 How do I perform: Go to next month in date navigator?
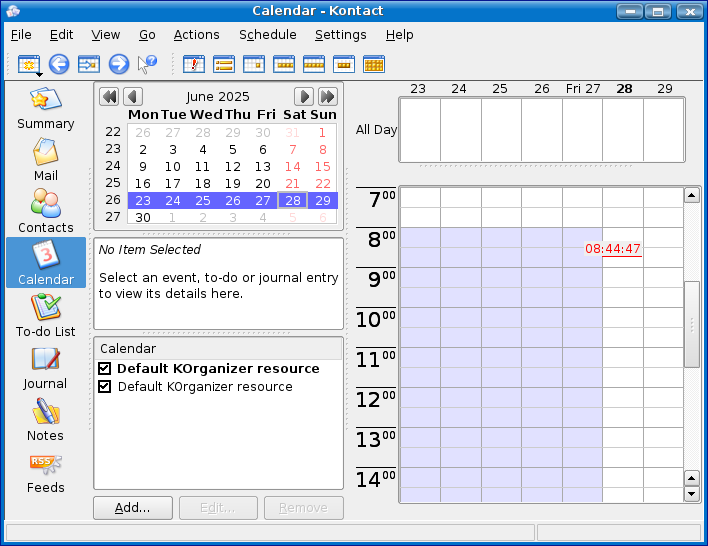tap(304, 97)
